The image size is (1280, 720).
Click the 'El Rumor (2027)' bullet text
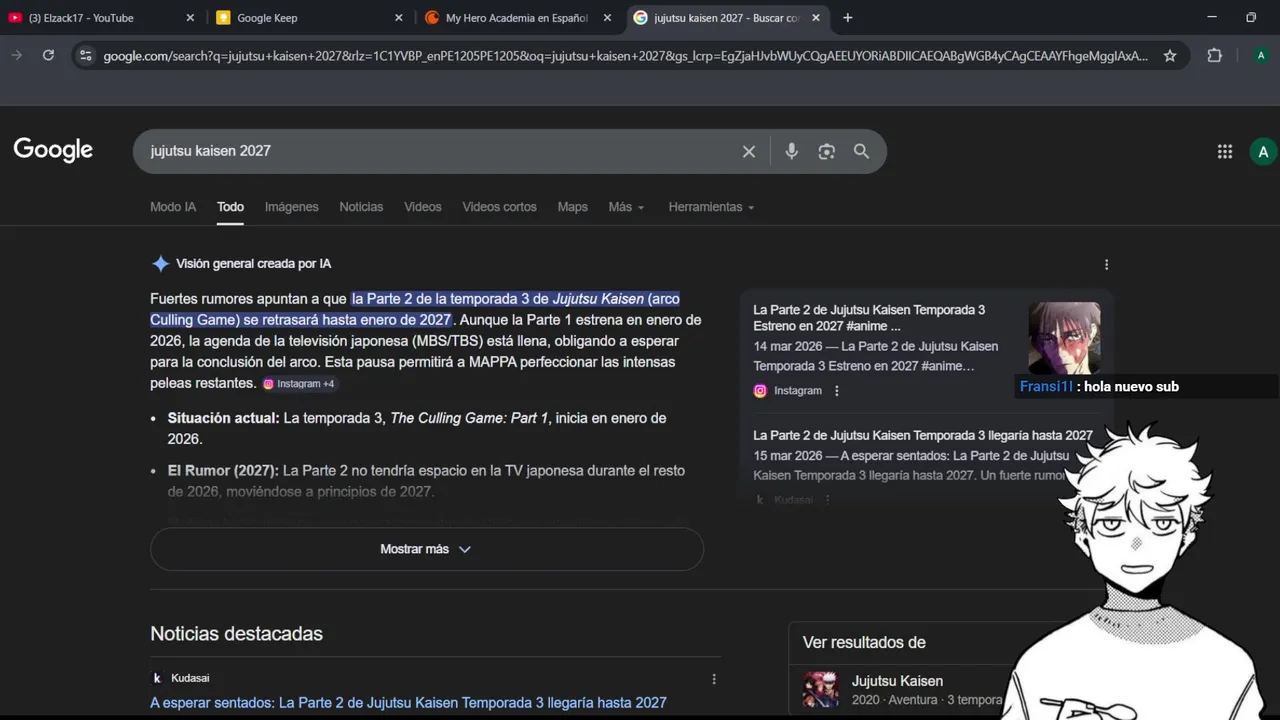[426, 481]
